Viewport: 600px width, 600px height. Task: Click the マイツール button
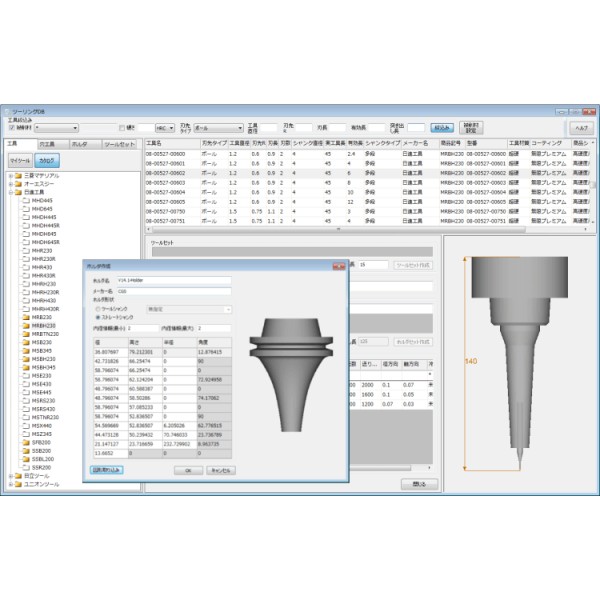[20, 161]
